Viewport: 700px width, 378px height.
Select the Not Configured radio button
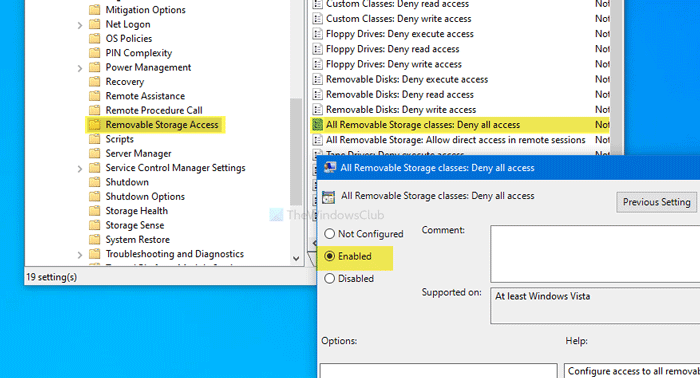pyautogui.click(x=329, y=234)
